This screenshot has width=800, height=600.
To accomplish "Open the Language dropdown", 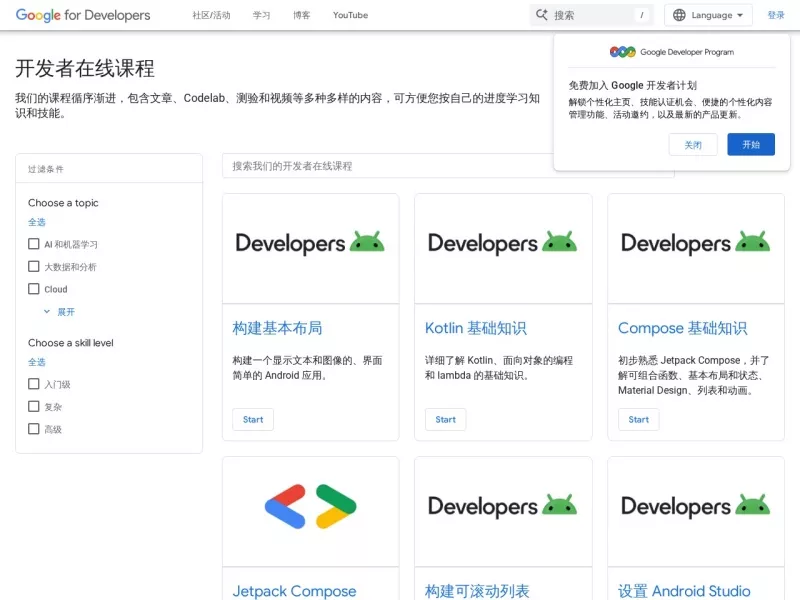I will click(x=708, y=15).
